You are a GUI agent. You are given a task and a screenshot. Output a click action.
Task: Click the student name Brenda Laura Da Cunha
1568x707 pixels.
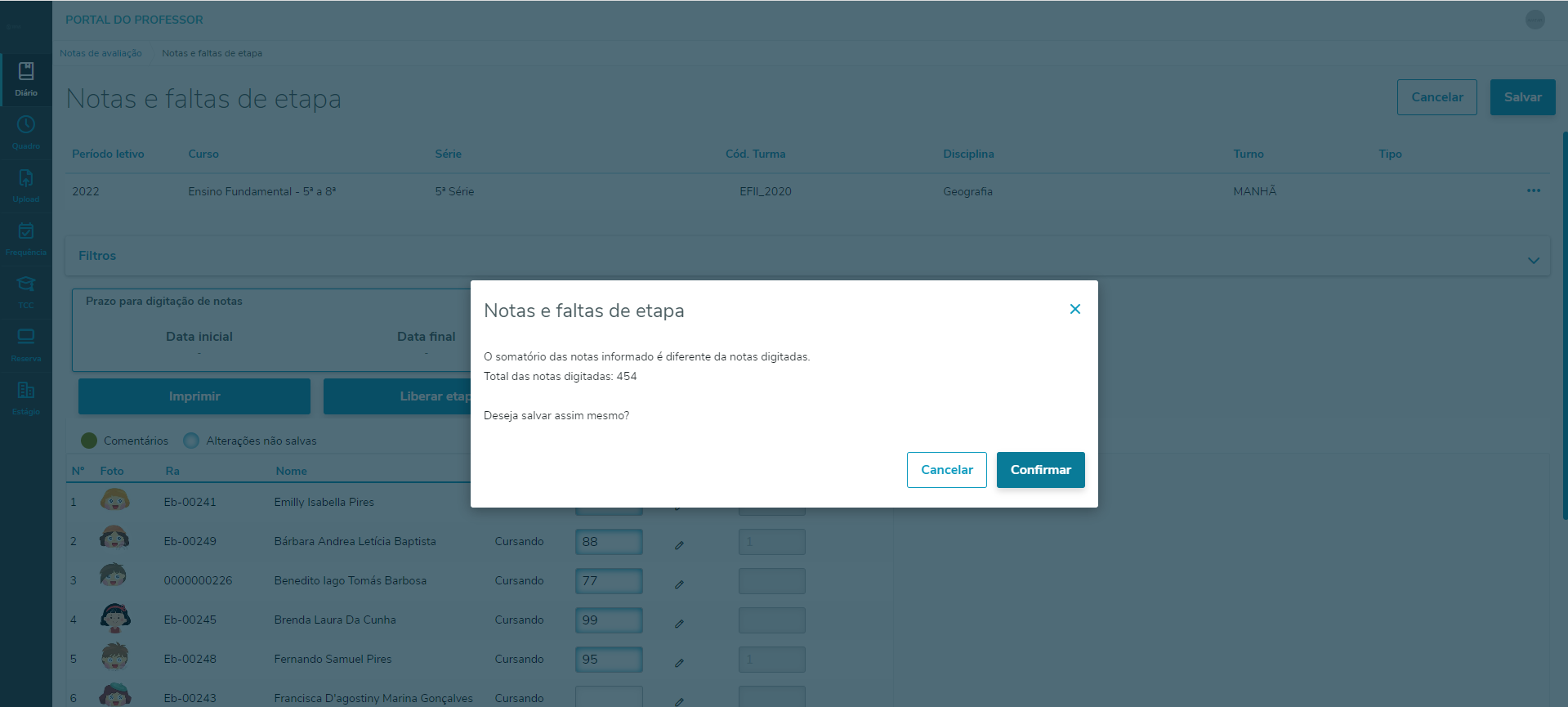335,620
